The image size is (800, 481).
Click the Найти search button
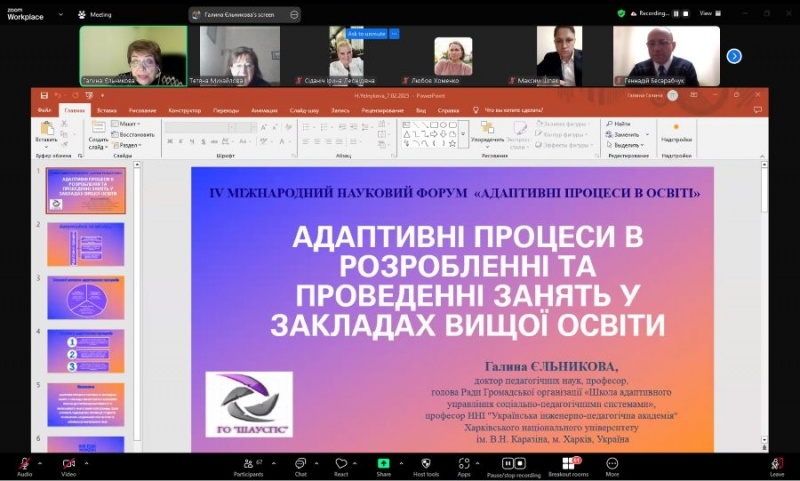coord(618,123)
